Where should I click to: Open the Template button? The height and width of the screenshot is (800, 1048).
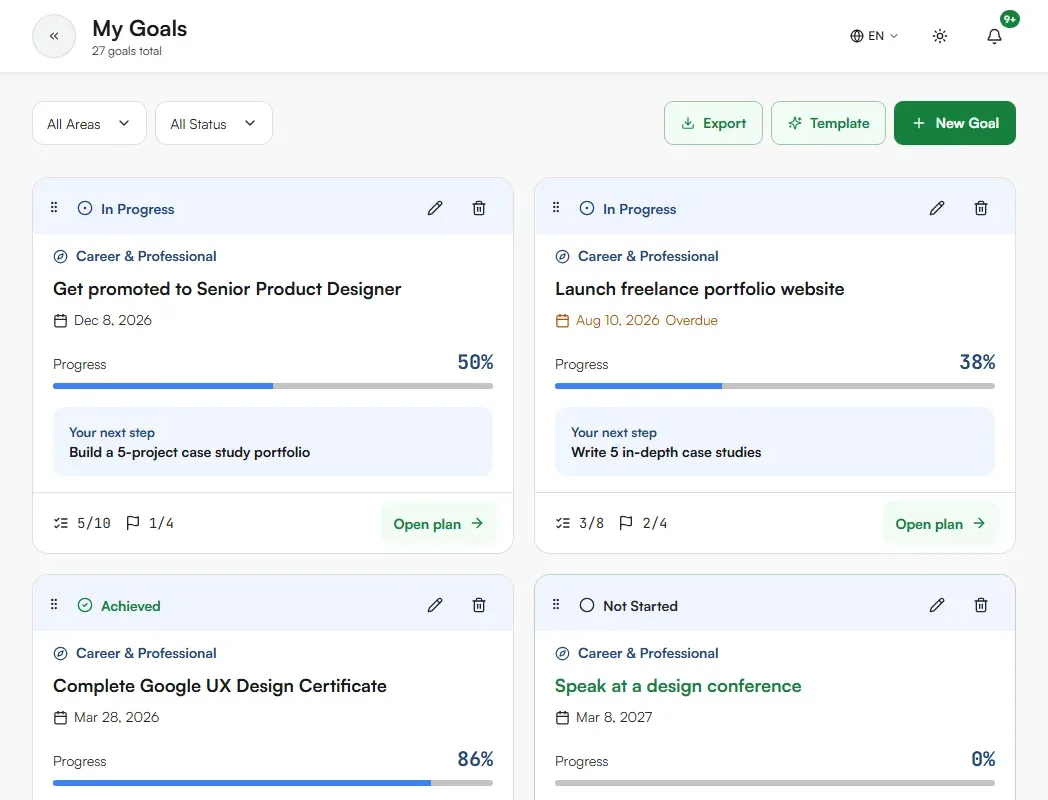827,123
